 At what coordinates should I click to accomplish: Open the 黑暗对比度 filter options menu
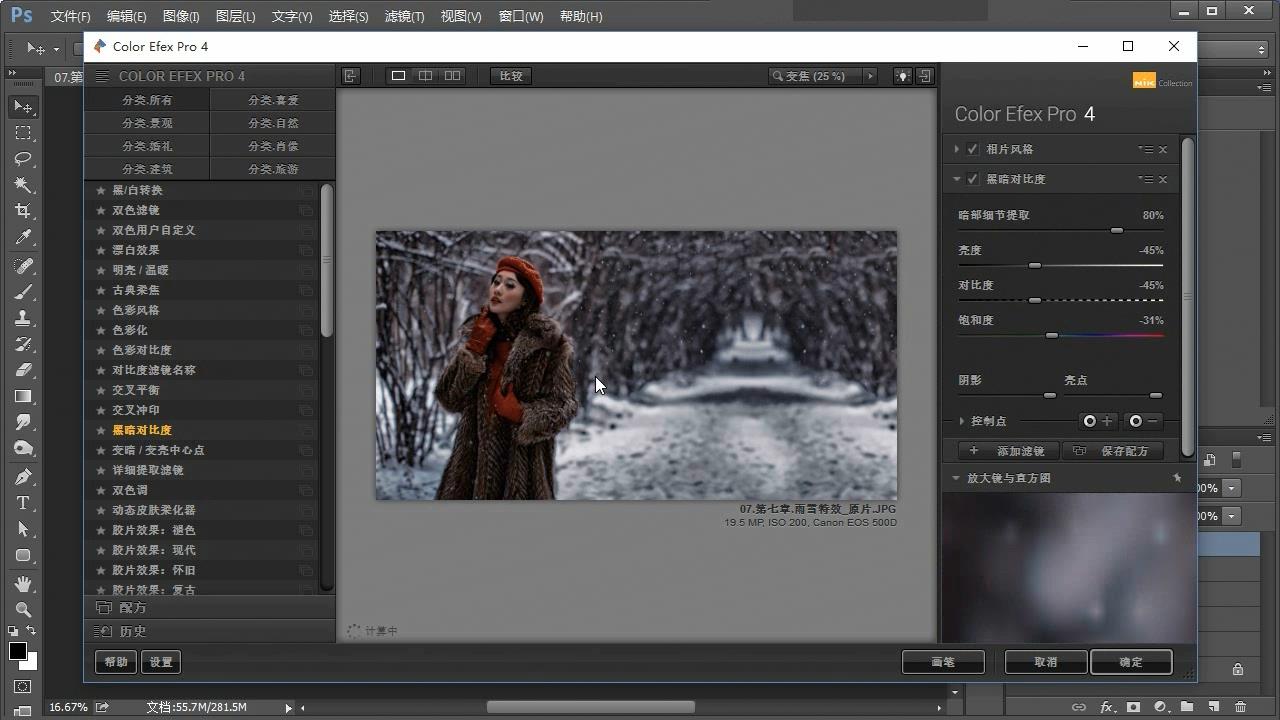(1145, 179)
